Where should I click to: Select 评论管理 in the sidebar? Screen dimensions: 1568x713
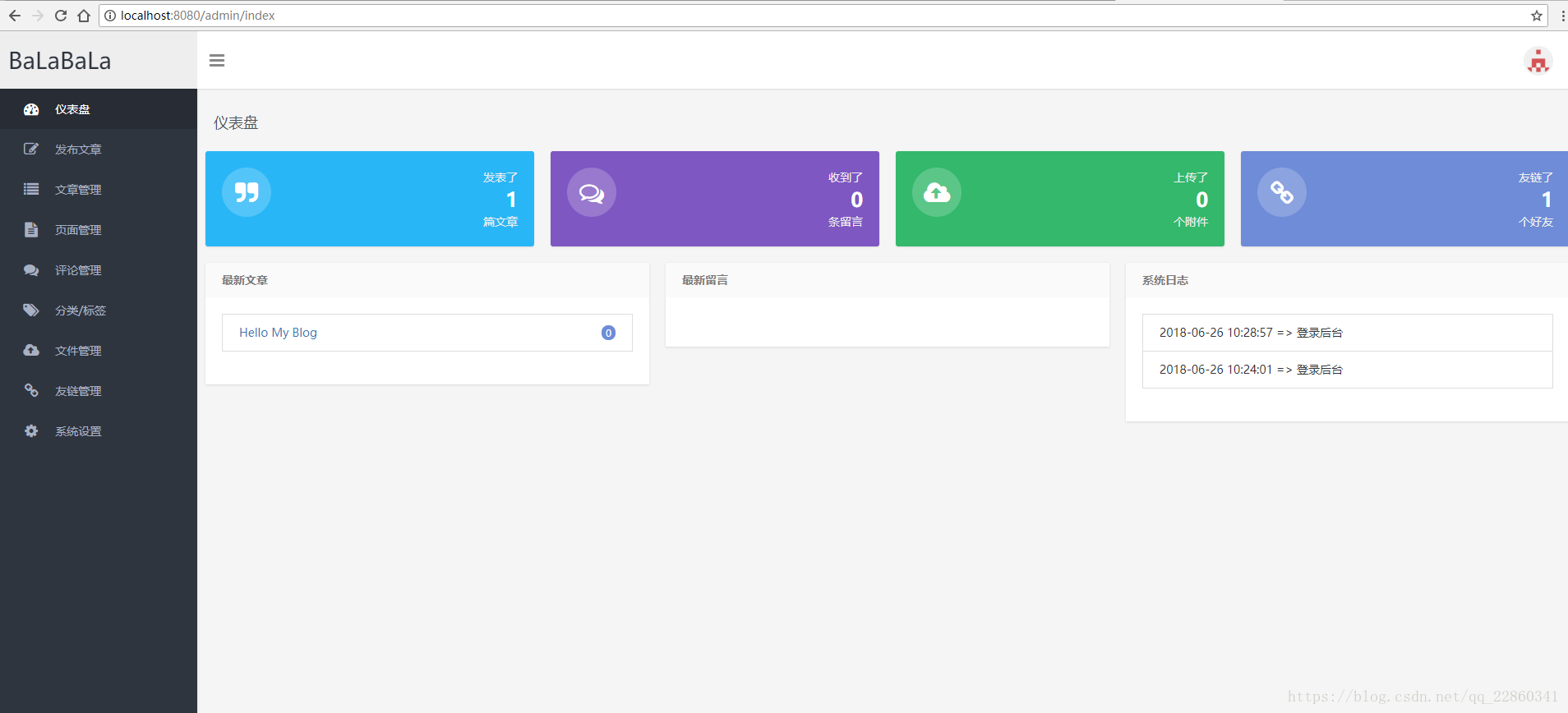[99, 270]
